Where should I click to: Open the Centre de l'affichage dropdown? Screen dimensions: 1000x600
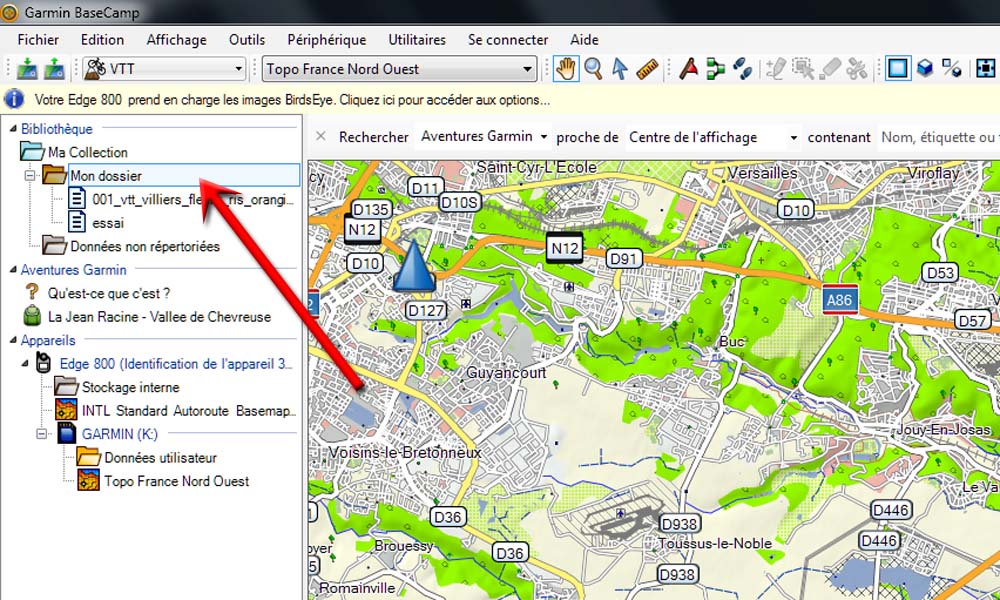pos(793,137)
